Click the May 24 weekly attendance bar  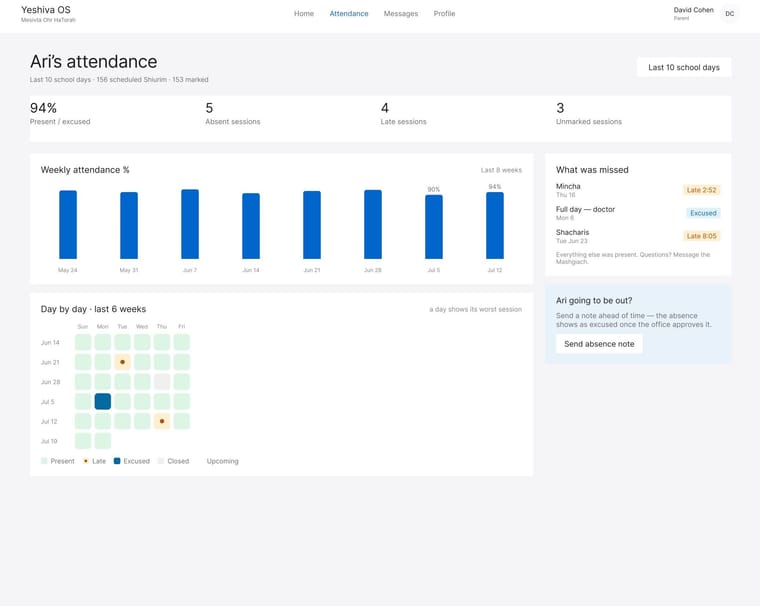[x=68, y=224]
